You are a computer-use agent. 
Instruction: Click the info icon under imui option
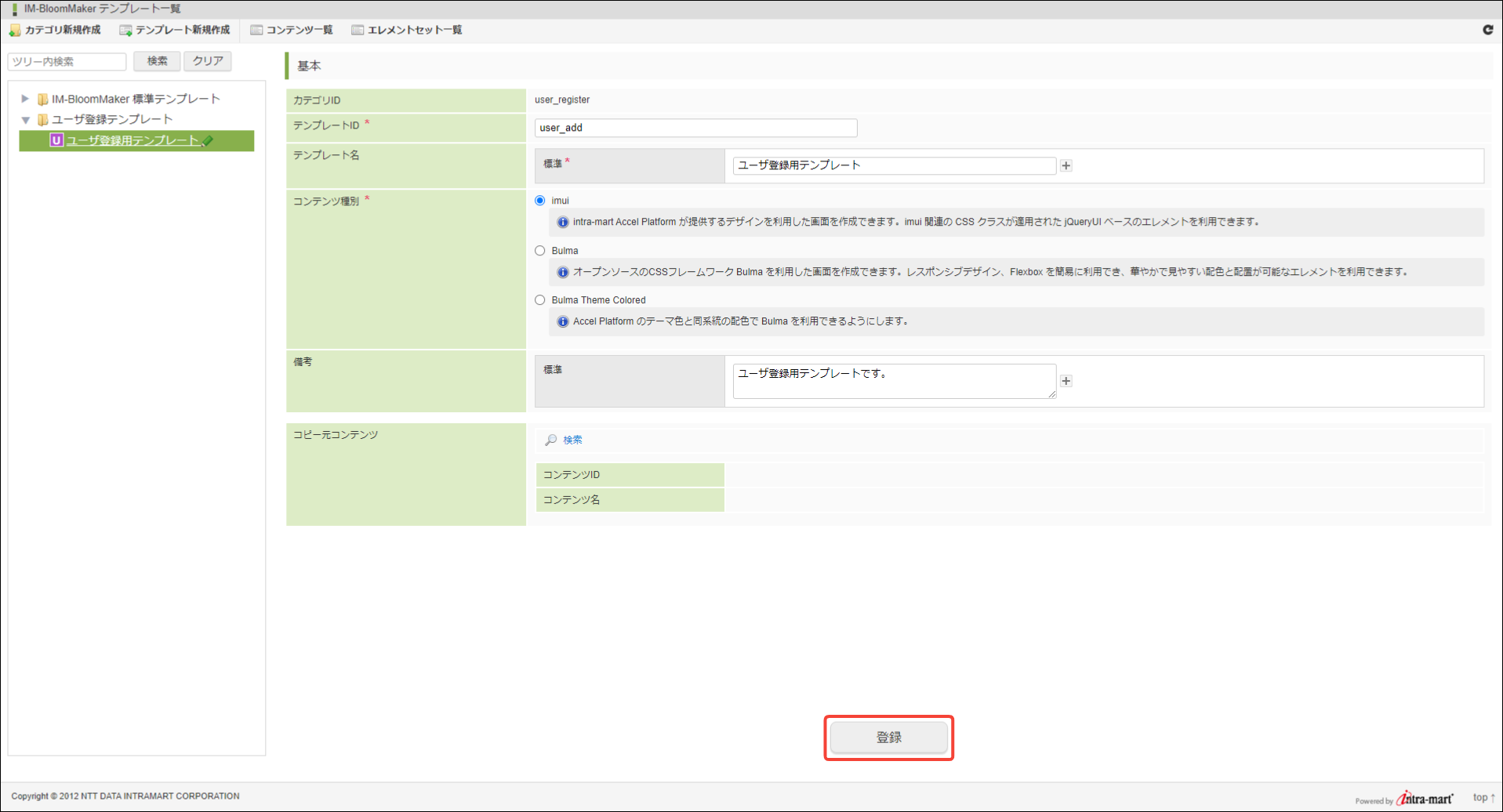[x=562, y=223]
